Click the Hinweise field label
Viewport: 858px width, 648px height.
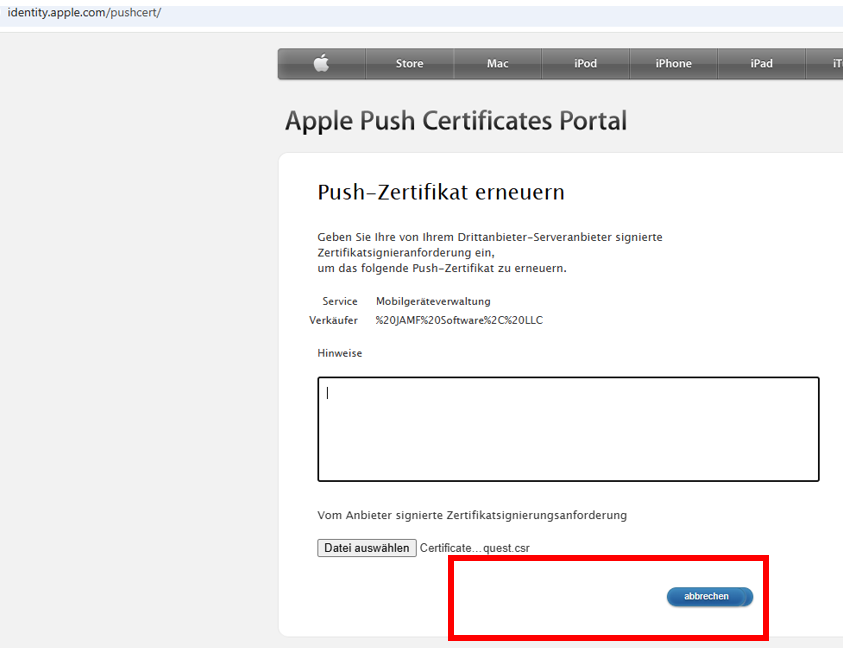[340, 353]
